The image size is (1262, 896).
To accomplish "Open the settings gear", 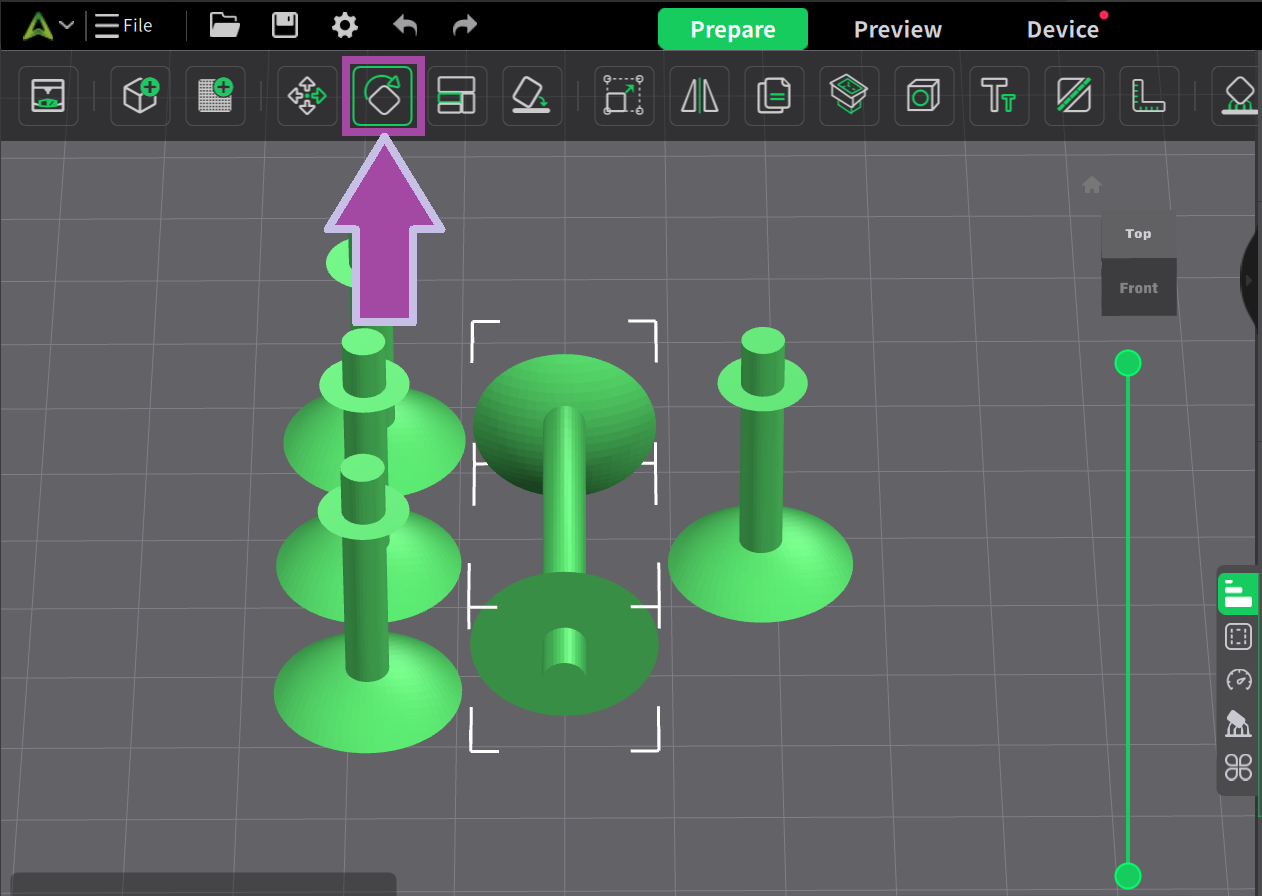I will (345, 26).
